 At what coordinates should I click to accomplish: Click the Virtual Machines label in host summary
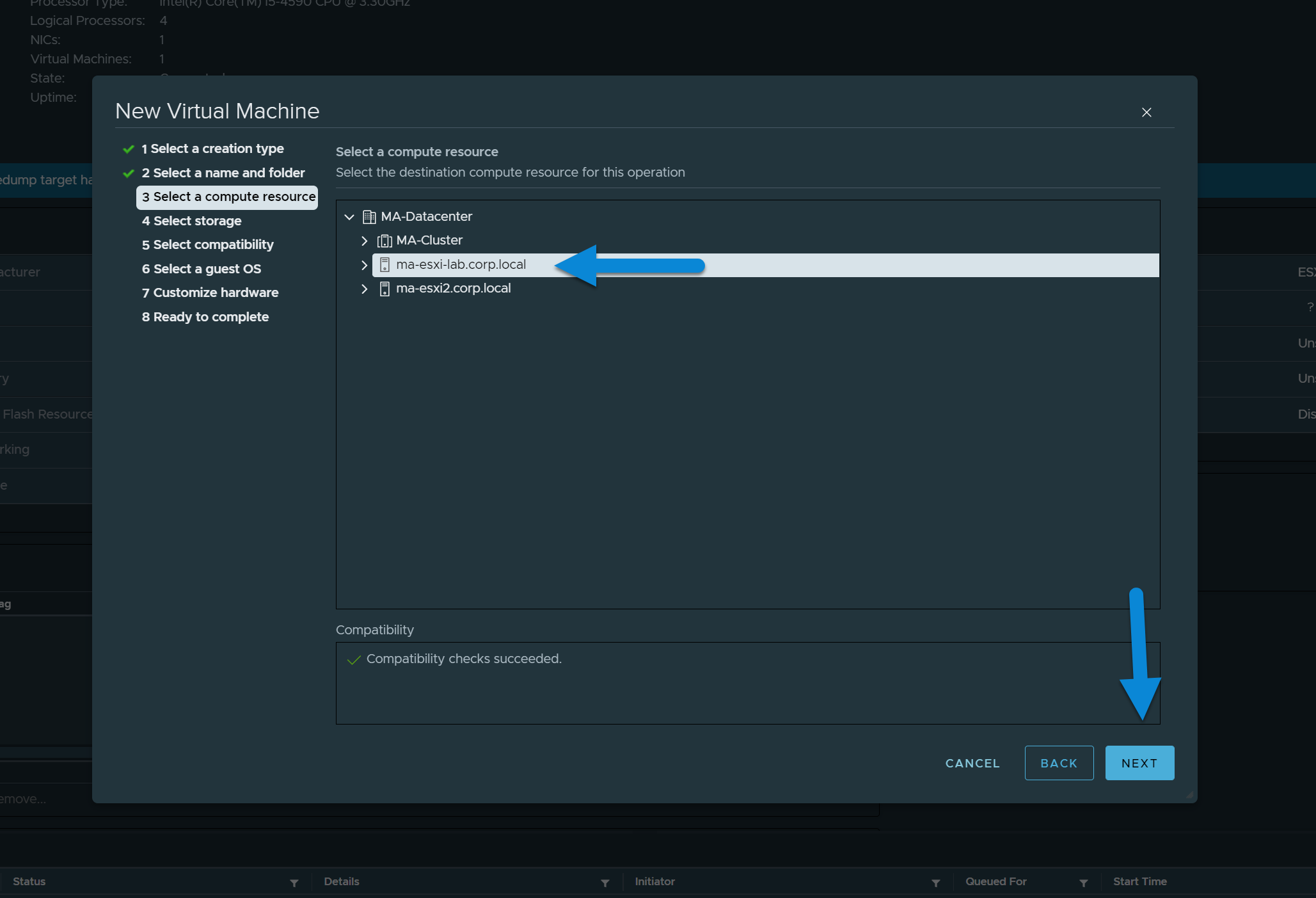[81, 59]
